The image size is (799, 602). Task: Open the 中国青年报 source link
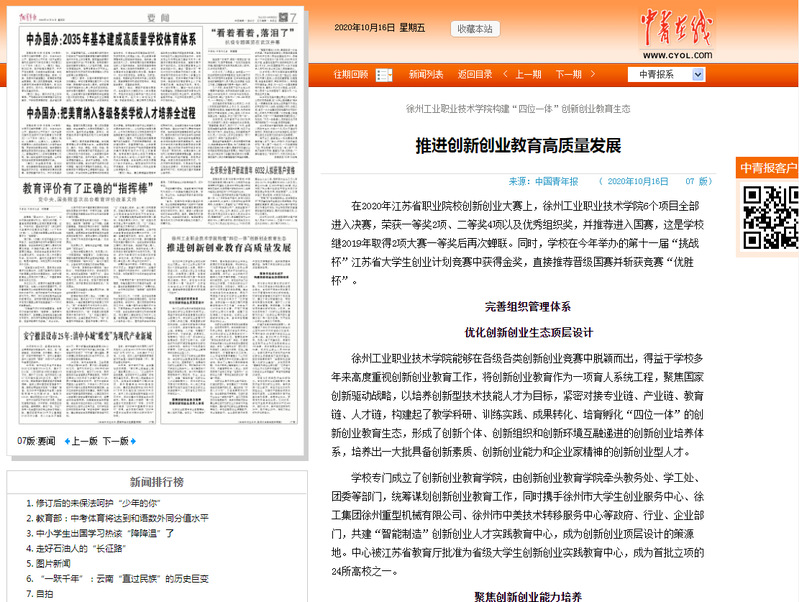tap(557, 182)
